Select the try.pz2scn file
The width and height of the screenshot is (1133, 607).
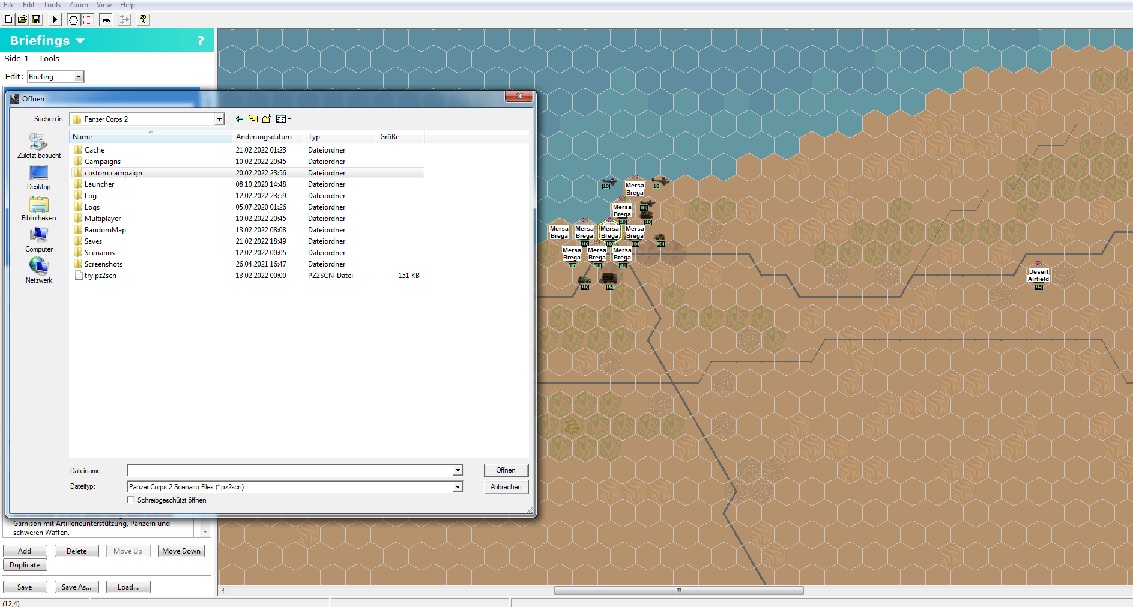tap(100, 275)
